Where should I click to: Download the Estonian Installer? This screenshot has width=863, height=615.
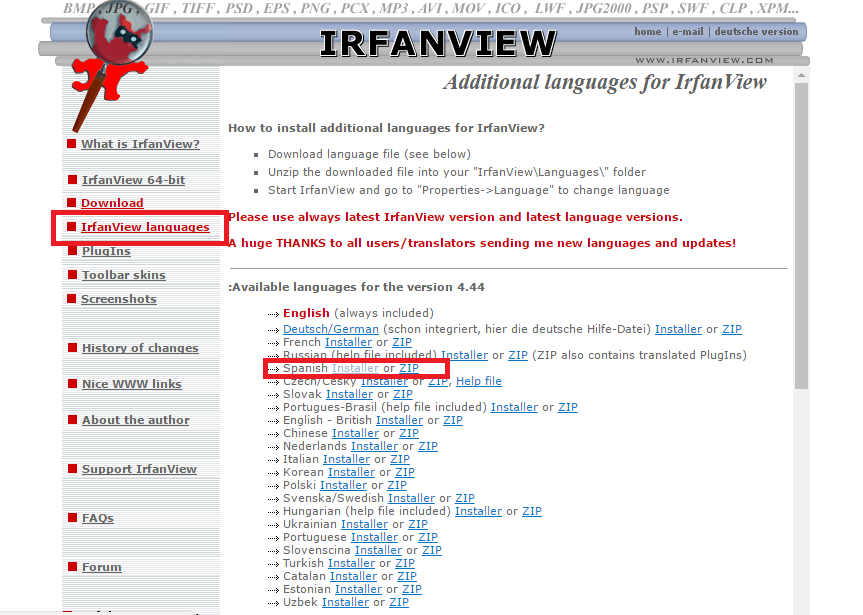[x=359, y=590]
